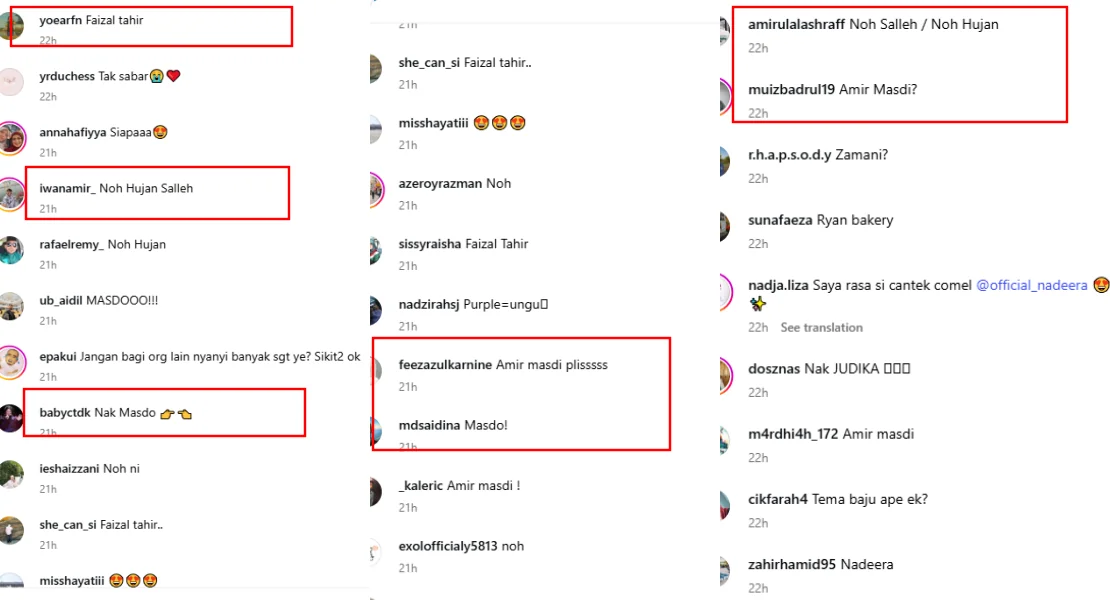Open exolofficialy5813 username link
This screenshot has height=600, width=1110.
(448, 546)
